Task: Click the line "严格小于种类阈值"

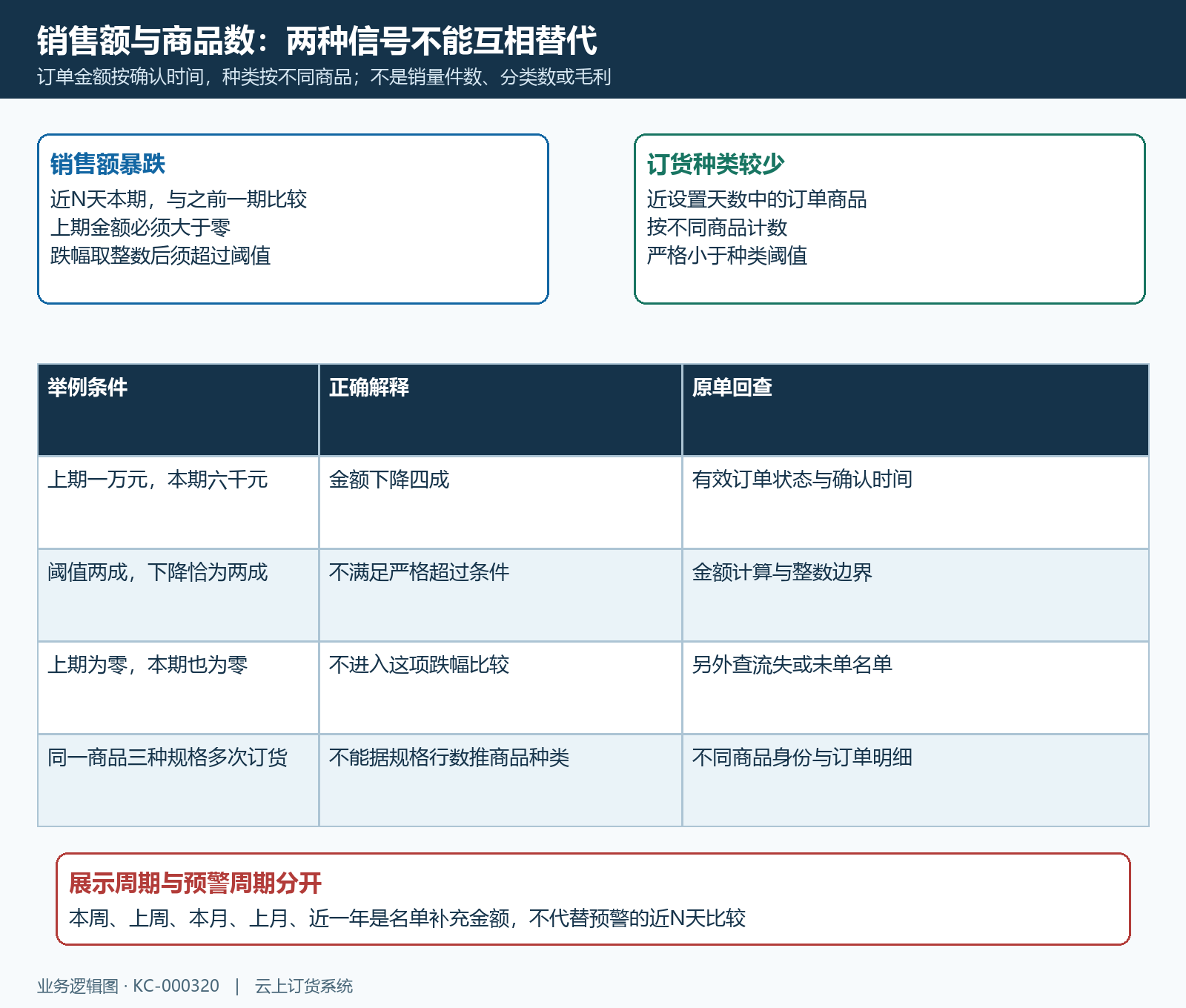Action: pos(726,256)
